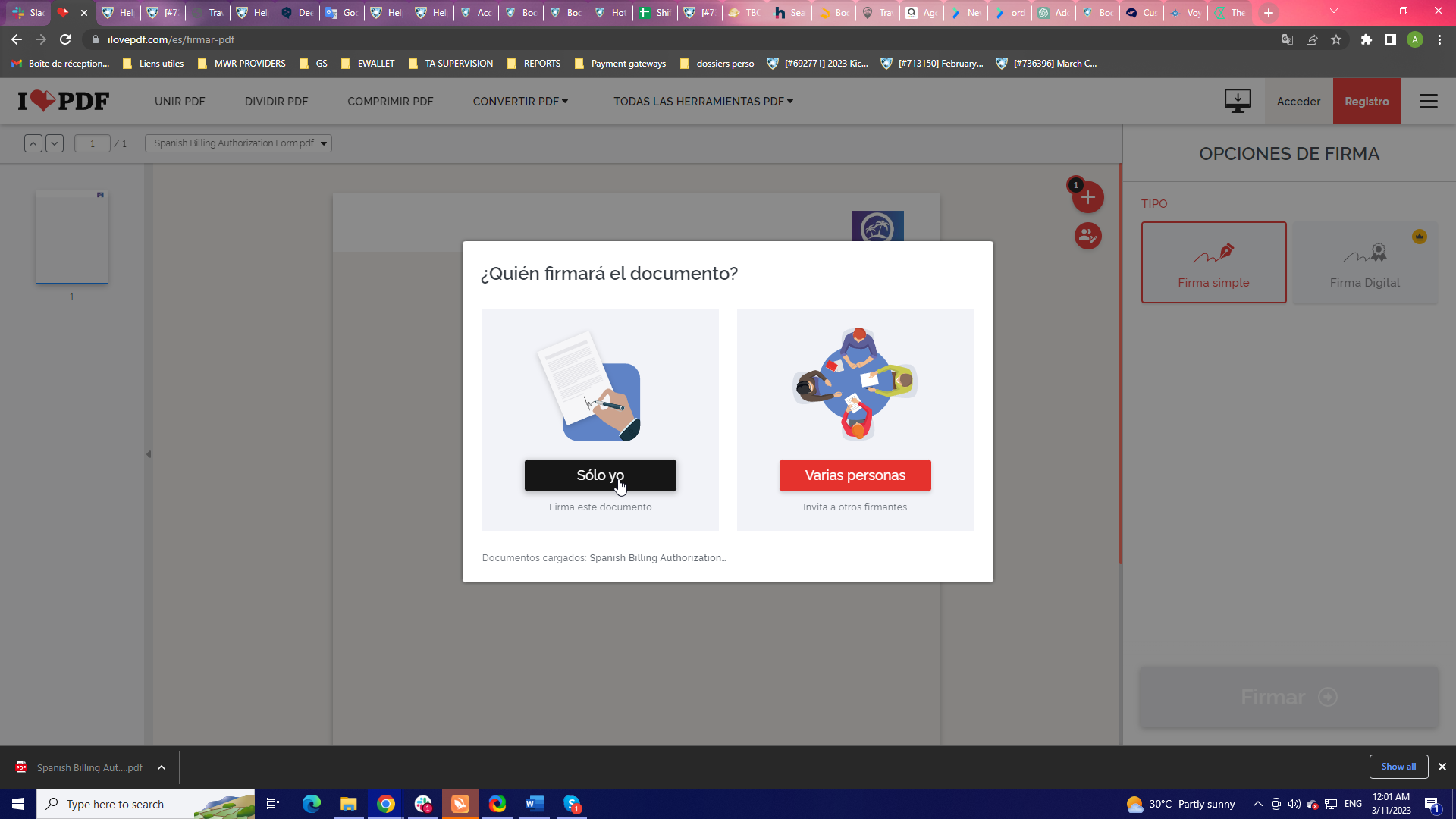Open Microsoft Word from the taskbar
This screenshot has height=819, width=1456.
pyautogui.click(x=535, y=804)
